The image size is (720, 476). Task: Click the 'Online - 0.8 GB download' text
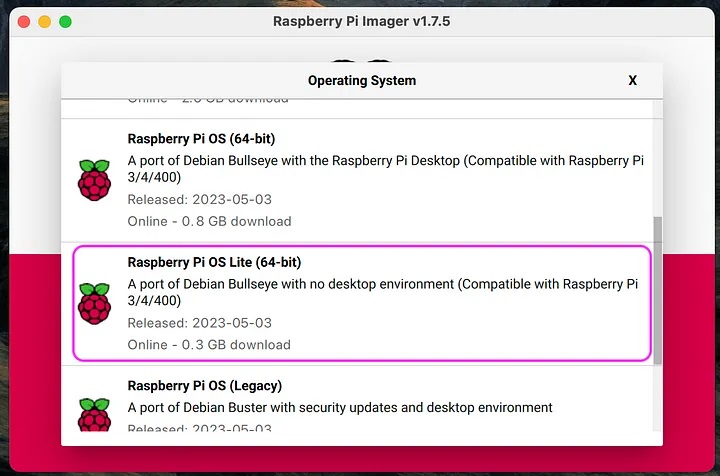[209, 221]
